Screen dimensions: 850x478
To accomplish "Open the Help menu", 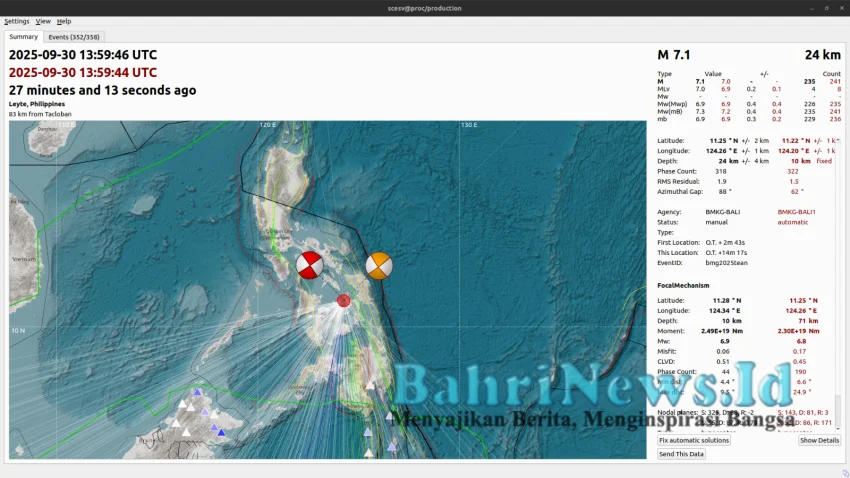I will [64, 21].
